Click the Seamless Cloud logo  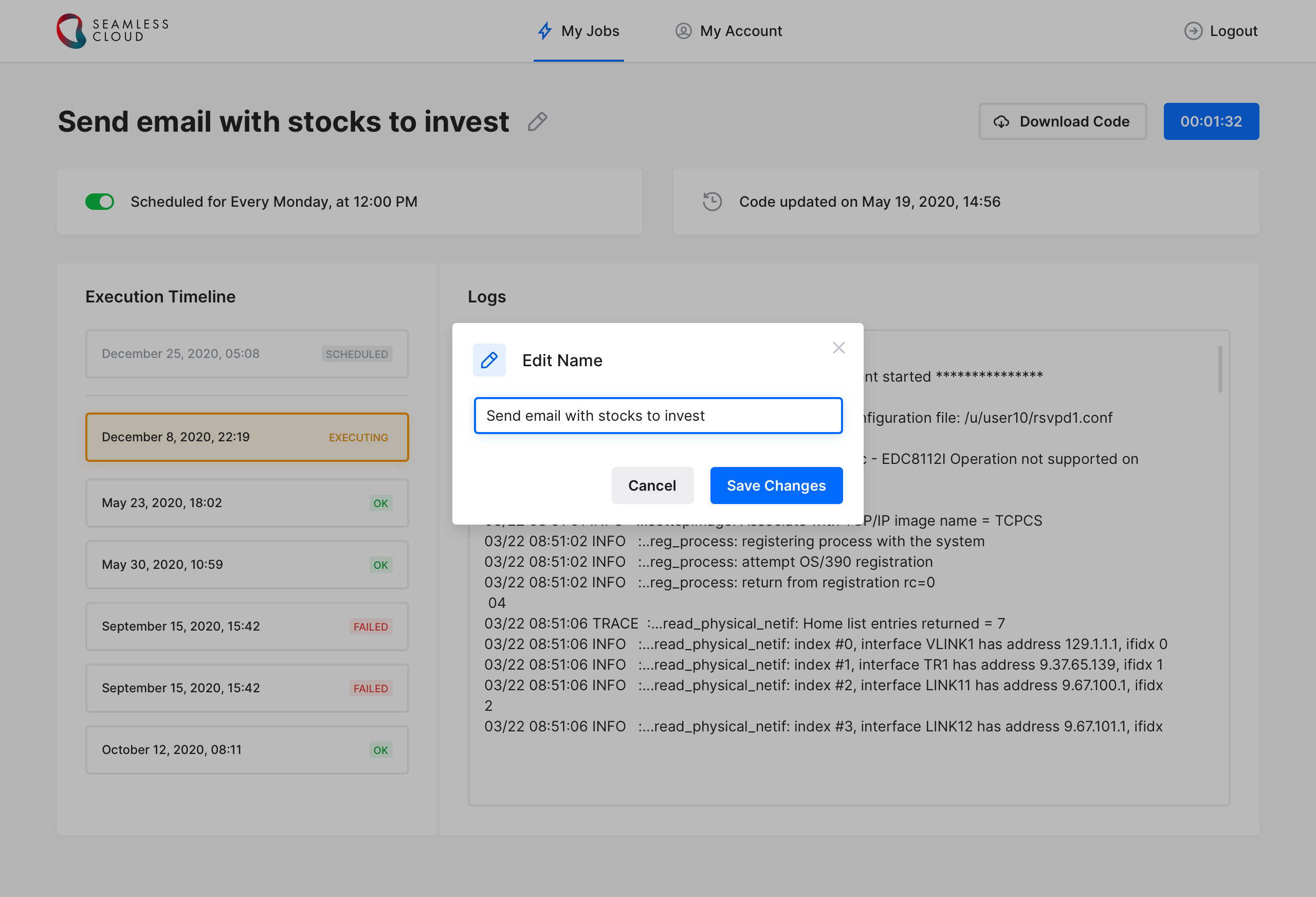click(112, 30)
